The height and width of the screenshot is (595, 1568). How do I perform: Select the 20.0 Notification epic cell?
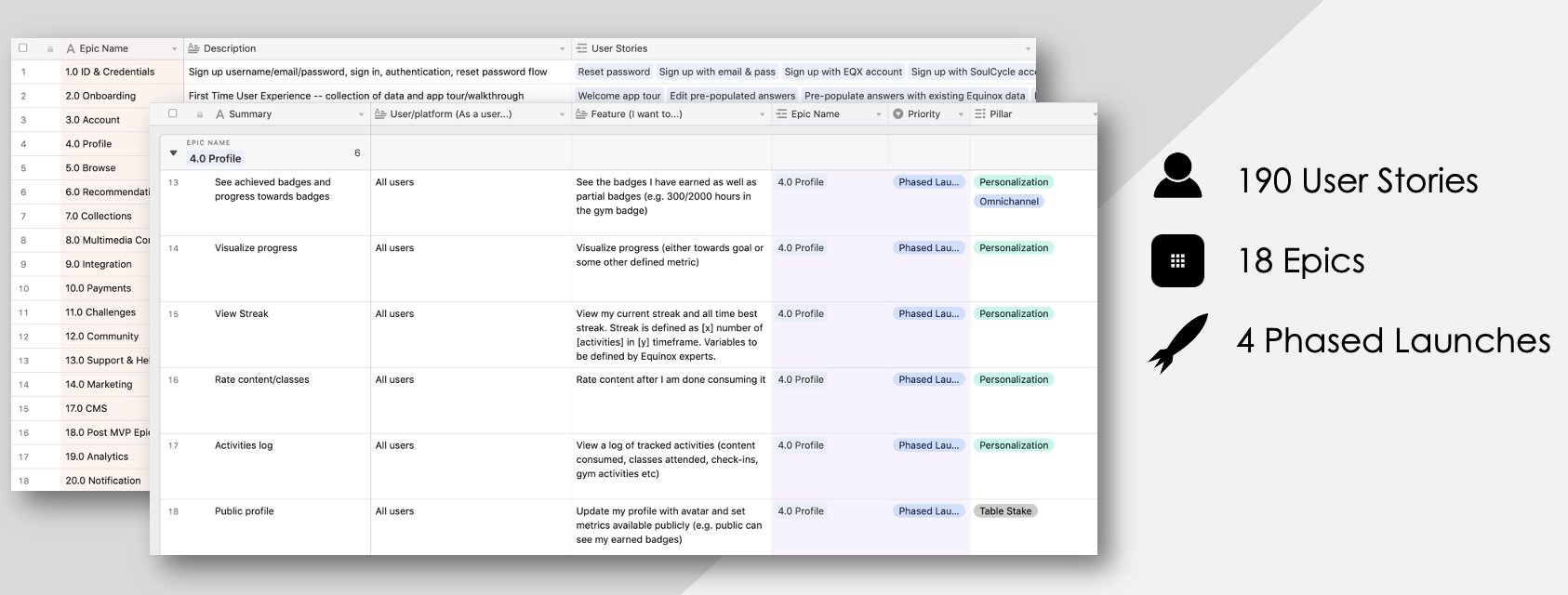click(x=105, y=482)
